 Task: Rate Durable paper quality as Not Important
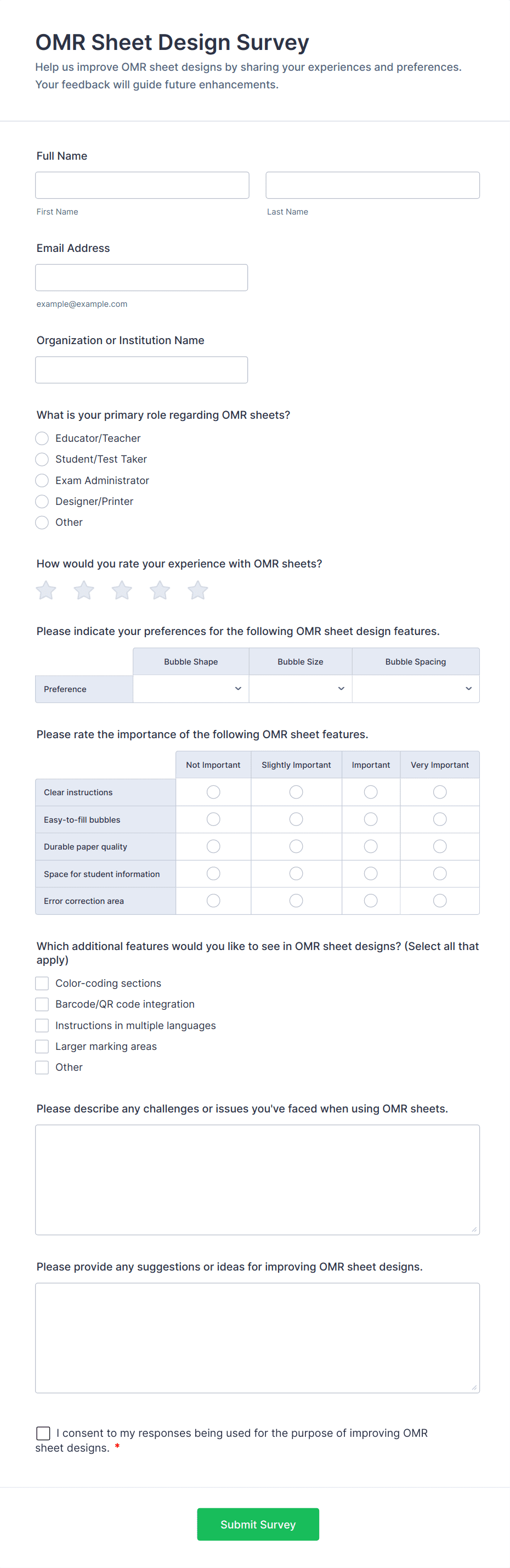tap(213, 846)
